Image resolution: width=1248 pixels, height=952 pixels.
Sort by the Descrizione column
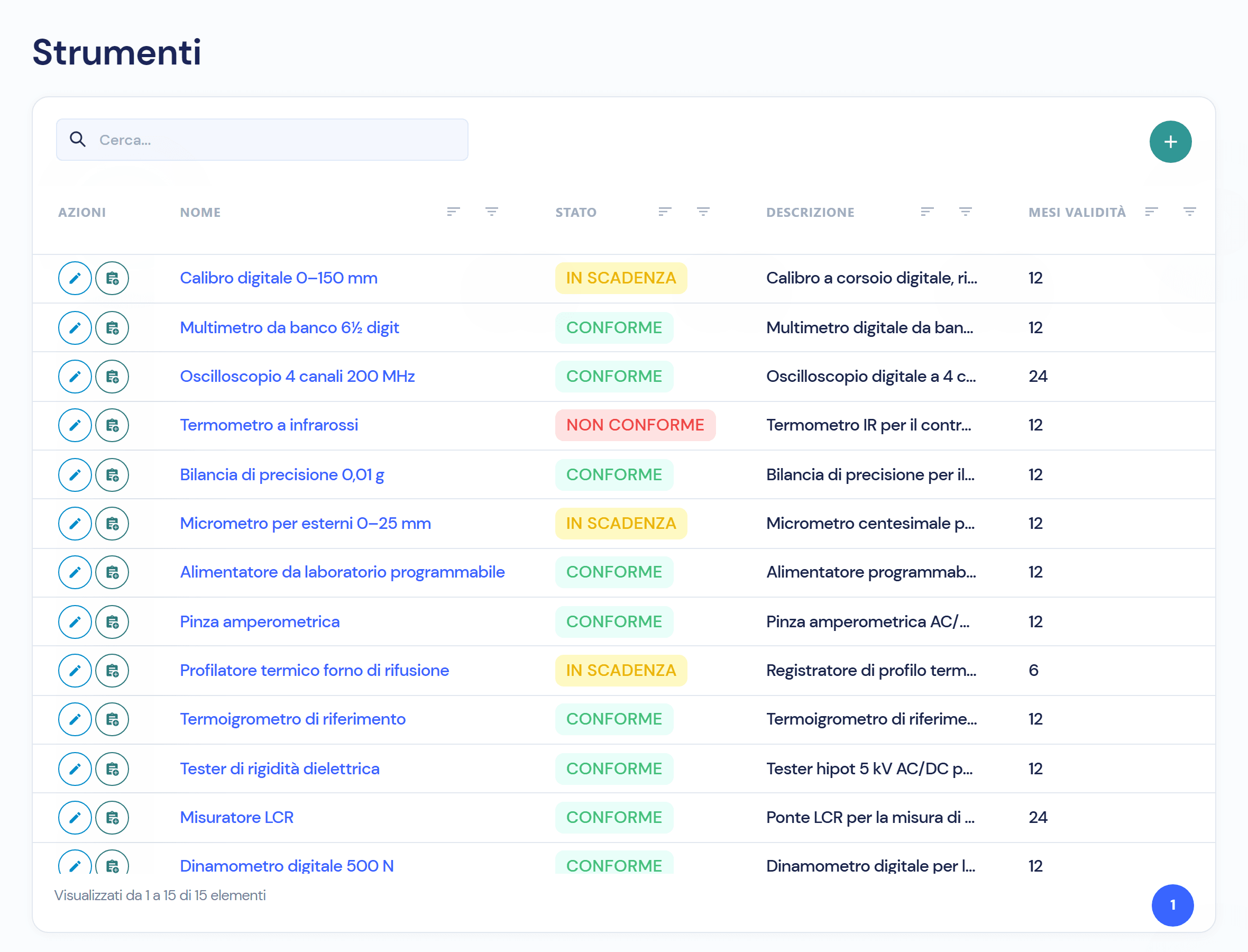click(927, 212)
